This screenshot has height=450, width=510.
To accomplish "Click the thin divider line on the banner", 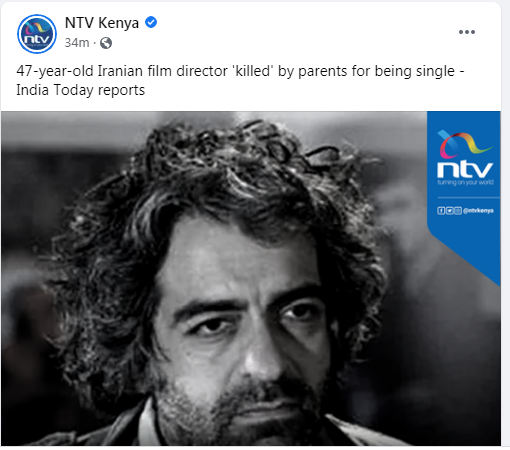I will [469, 198].
